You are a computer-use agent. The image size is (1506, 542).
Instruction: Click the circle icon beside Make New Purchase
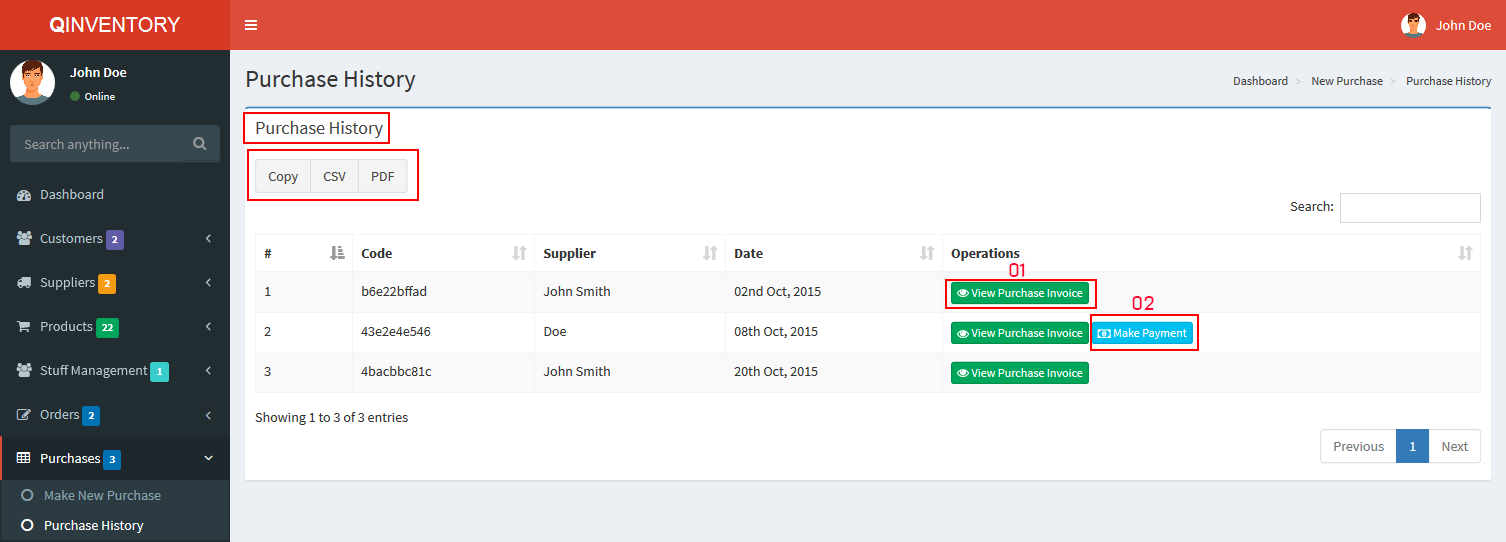coord(27,496)
